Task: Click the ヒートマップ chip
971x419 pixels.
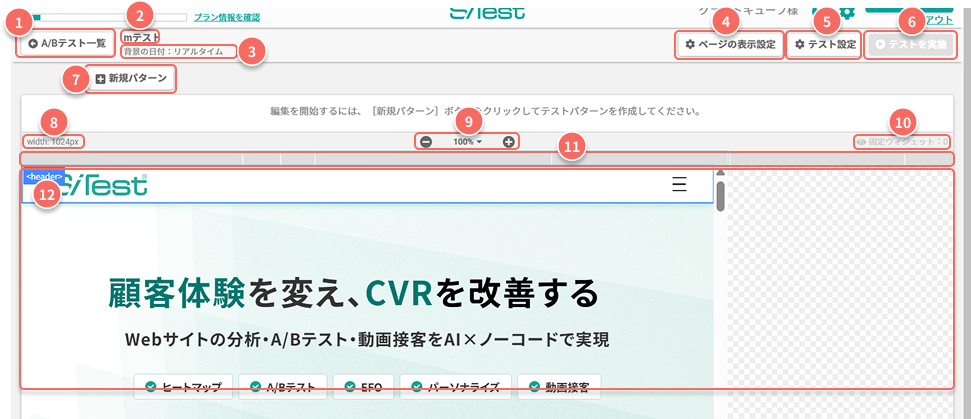Action: [x=183, y=387]
